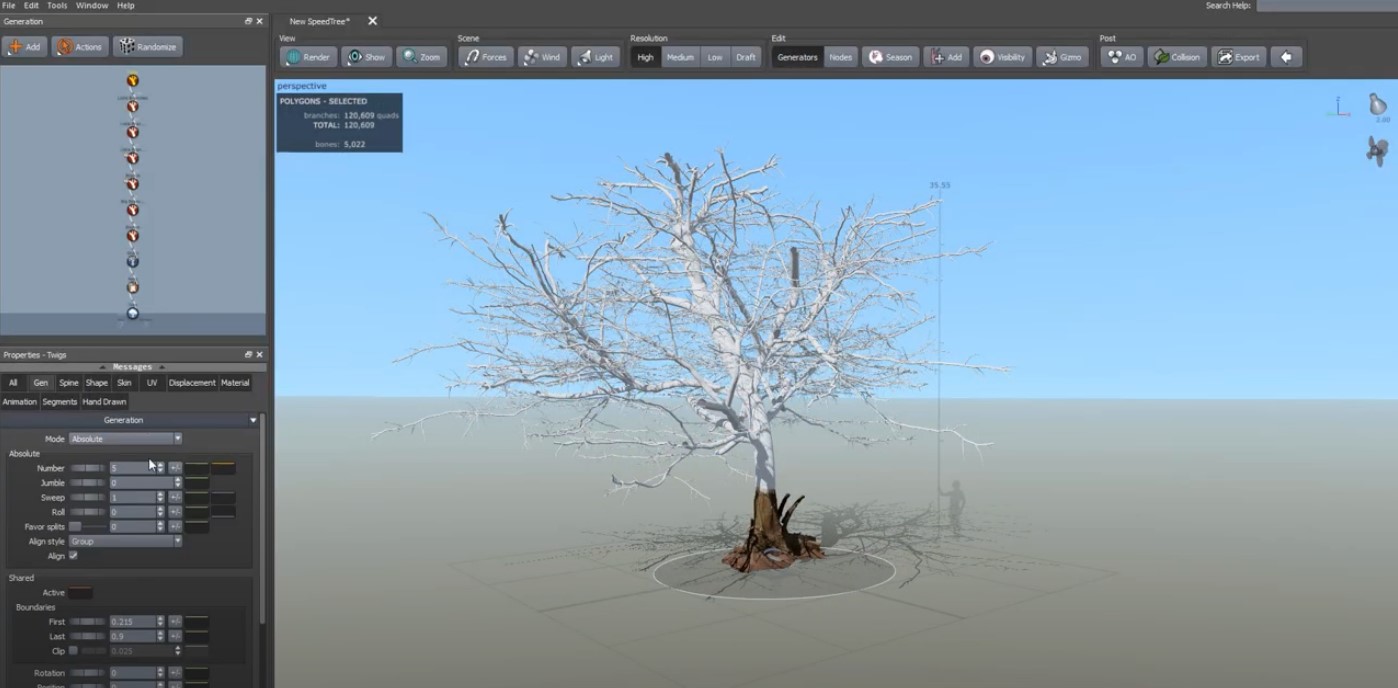
Task: Click the wind fan icon in viewport corner
Action: [1377, 151]
